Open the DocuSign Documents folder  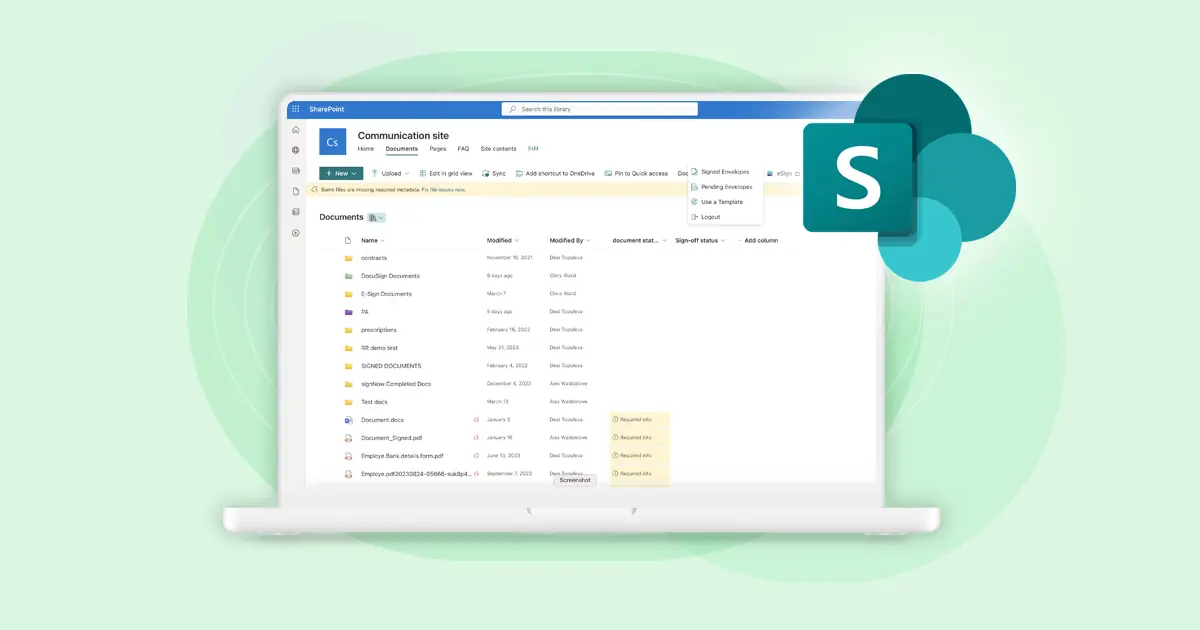[x=390, y=276]
